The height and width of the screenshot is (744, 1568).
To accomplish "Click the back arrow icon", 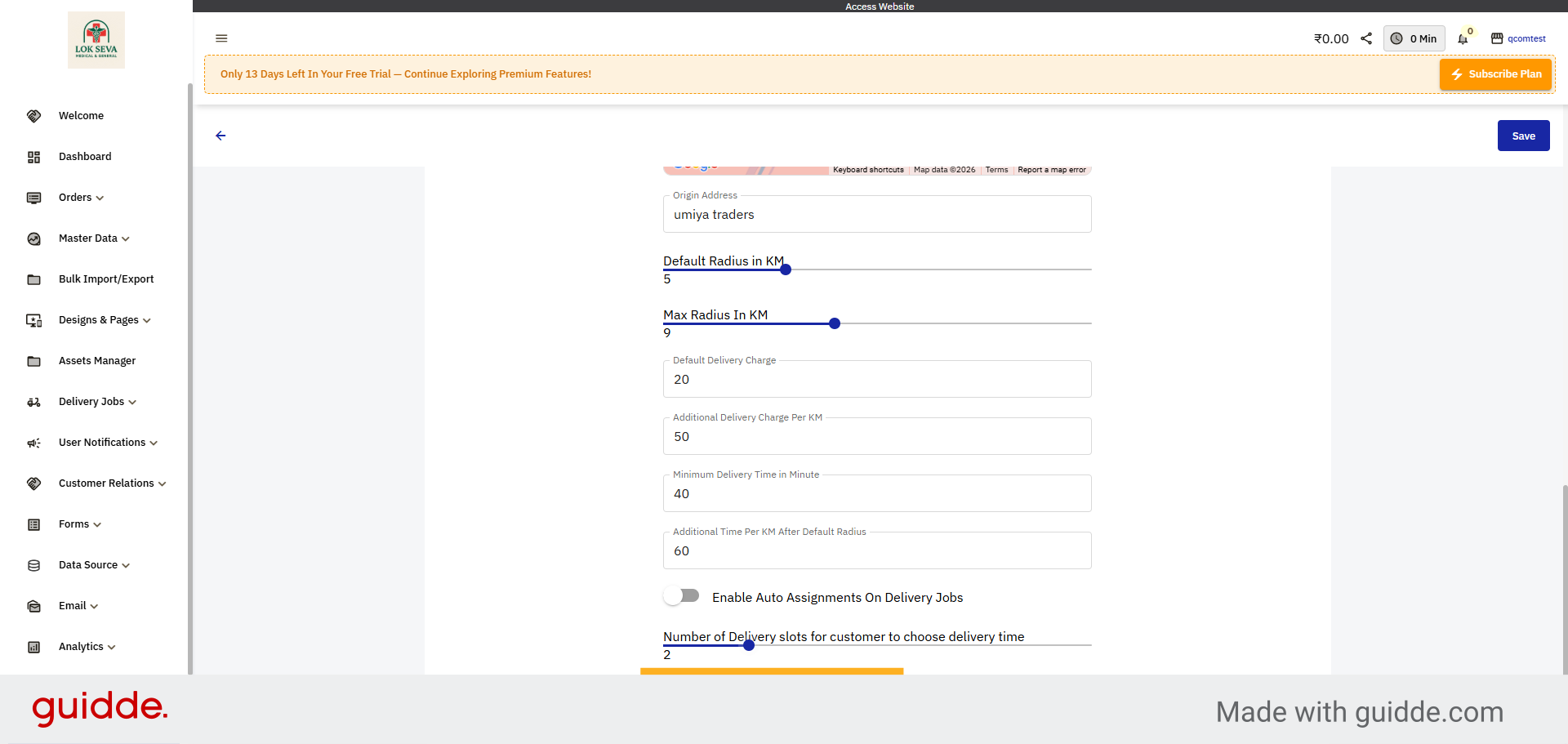I will 220,136.
